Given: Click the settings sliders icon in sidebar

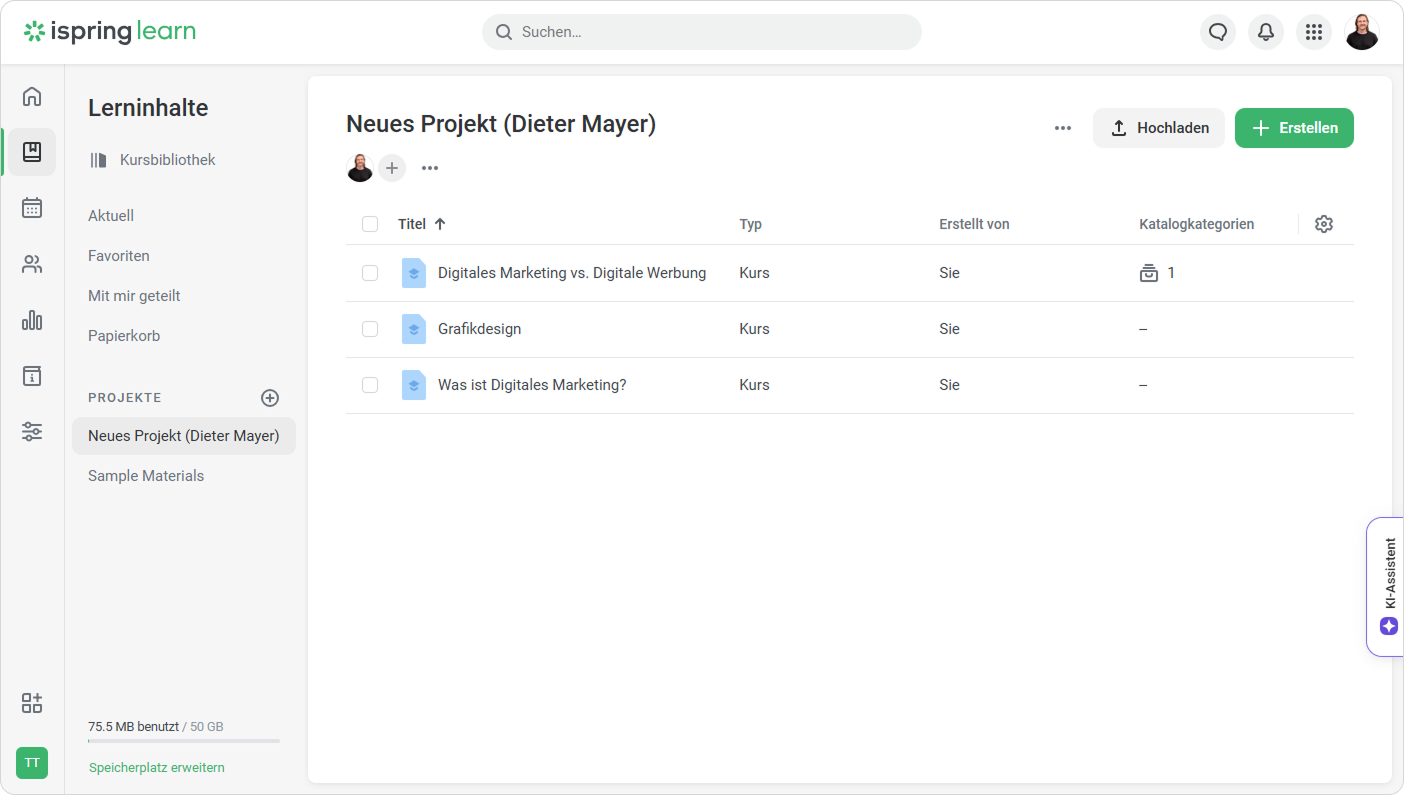Looking at the screenshot, I should coord(32,432).
